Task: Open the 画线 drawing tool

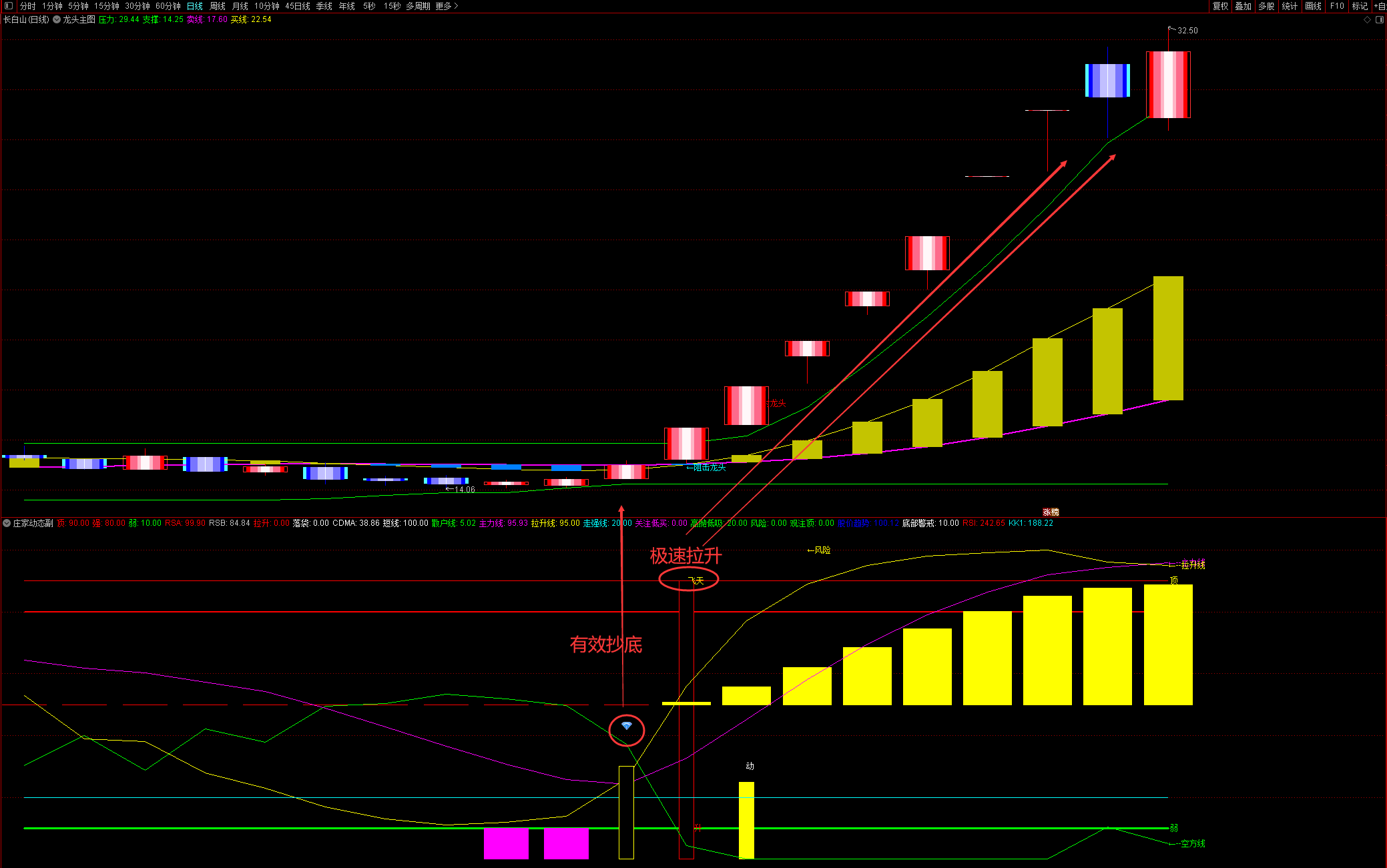Action: [1313, 6]
